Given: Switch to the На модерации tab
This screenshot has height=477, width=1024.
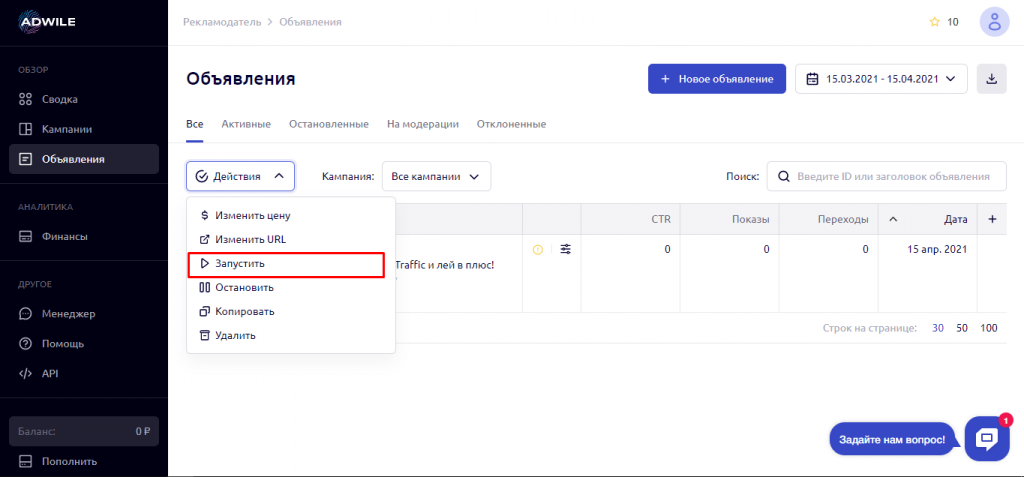Looking at the screenshot, I should tap(422, 124).
